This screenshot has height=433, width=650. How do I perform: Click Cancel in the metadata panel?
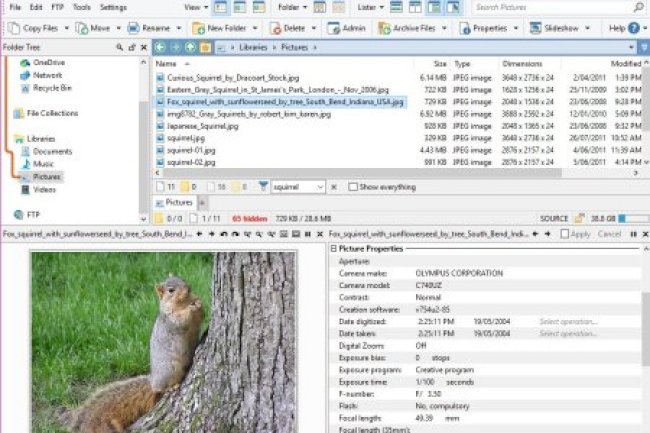609,234
